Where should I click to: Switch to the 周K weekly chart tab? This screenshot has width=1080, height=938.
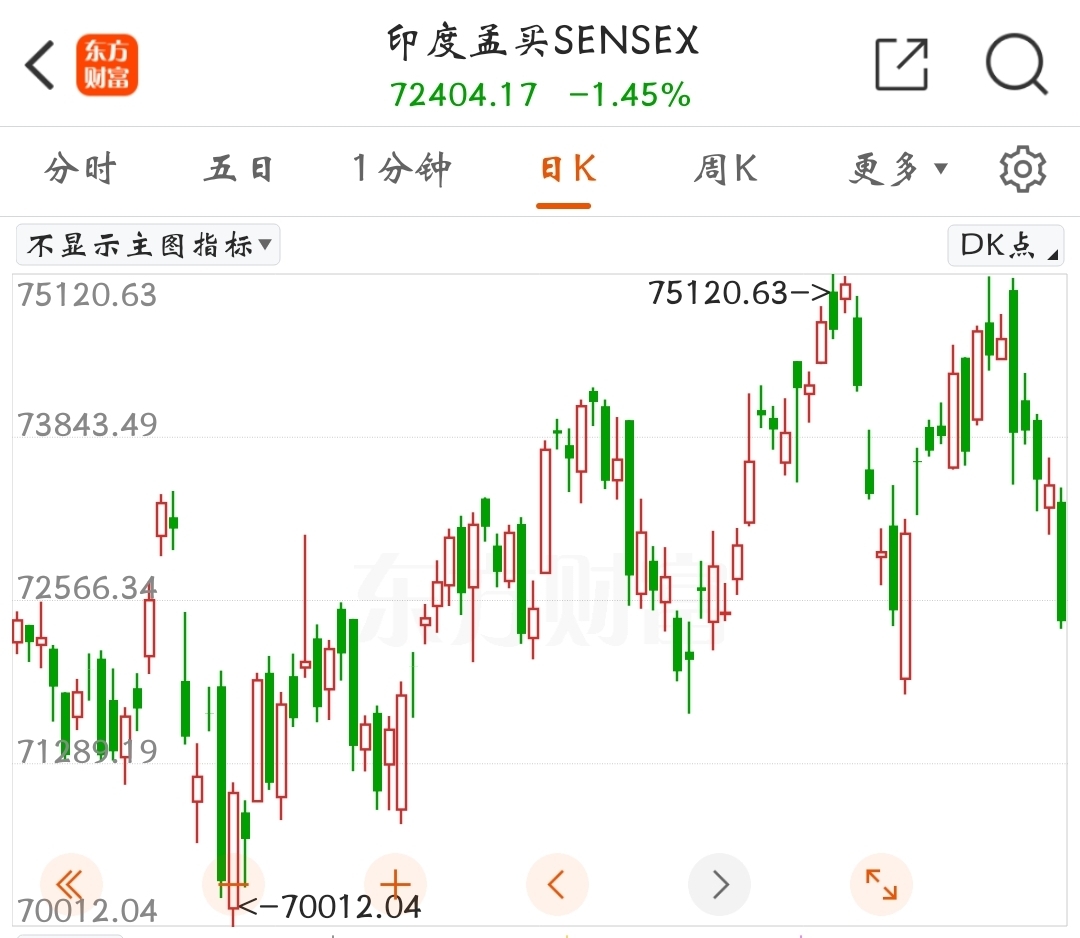(723, 169)
